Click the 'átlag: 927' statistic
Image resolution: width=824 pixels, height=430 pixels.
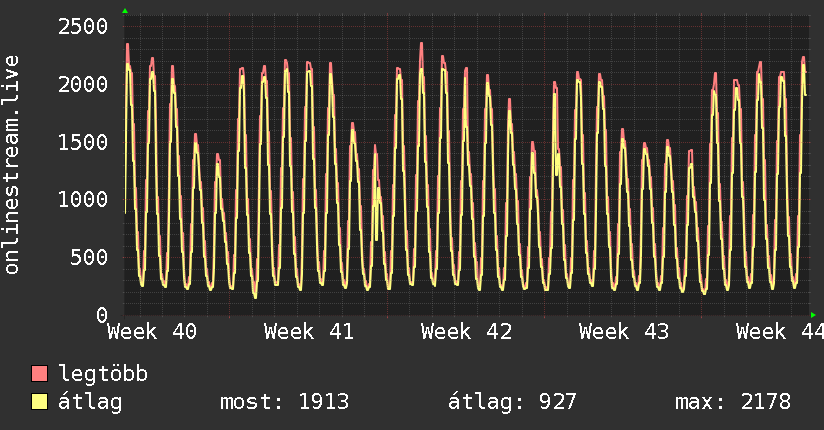(512, 402)
